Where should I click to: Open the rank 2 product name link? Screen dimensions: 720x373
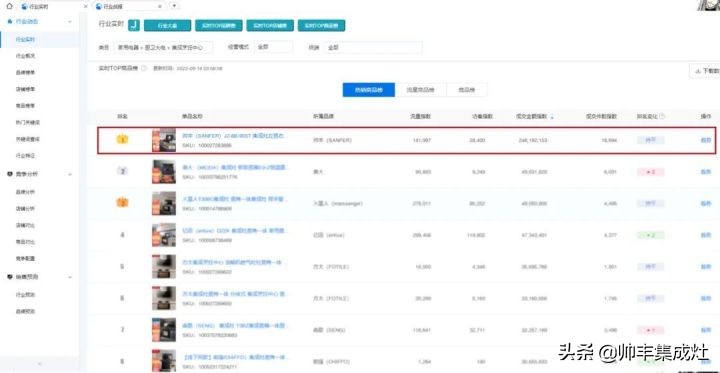click(x=236, y=169)
